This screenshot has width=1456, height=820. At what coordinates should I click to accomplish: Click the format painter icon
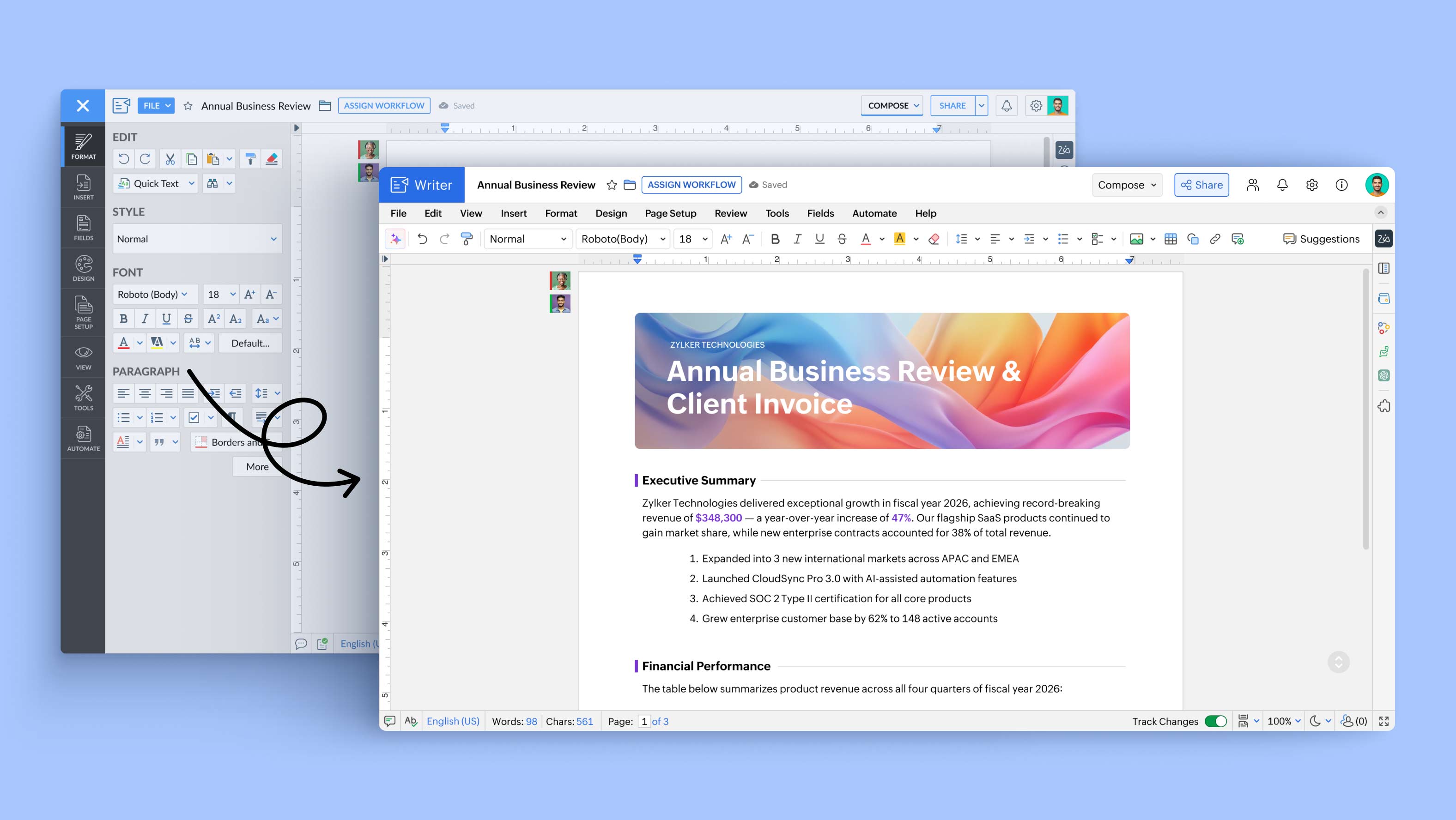click(466, 239)
